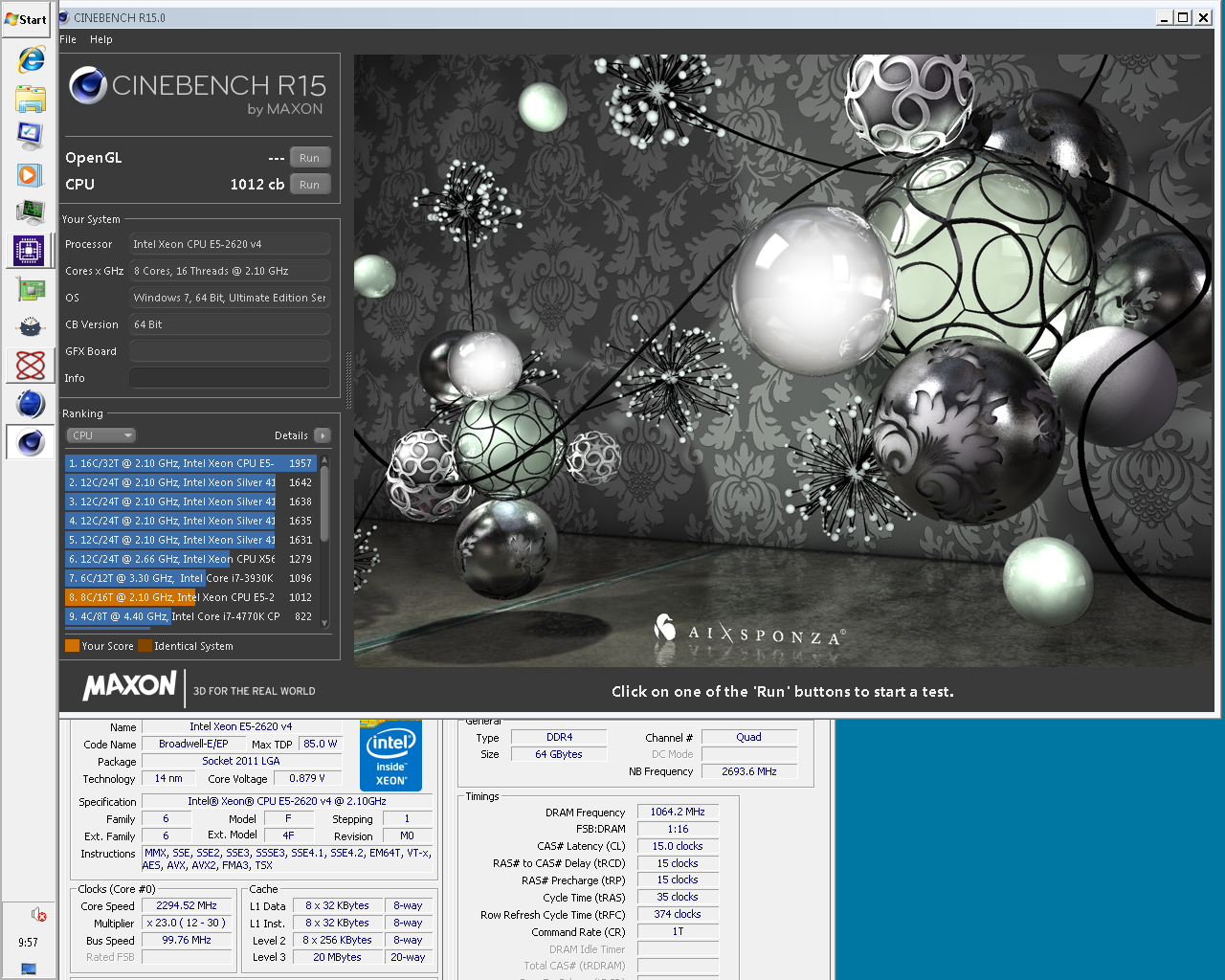Open Internet Explorer from the taskbar

[x=31, y=59]
